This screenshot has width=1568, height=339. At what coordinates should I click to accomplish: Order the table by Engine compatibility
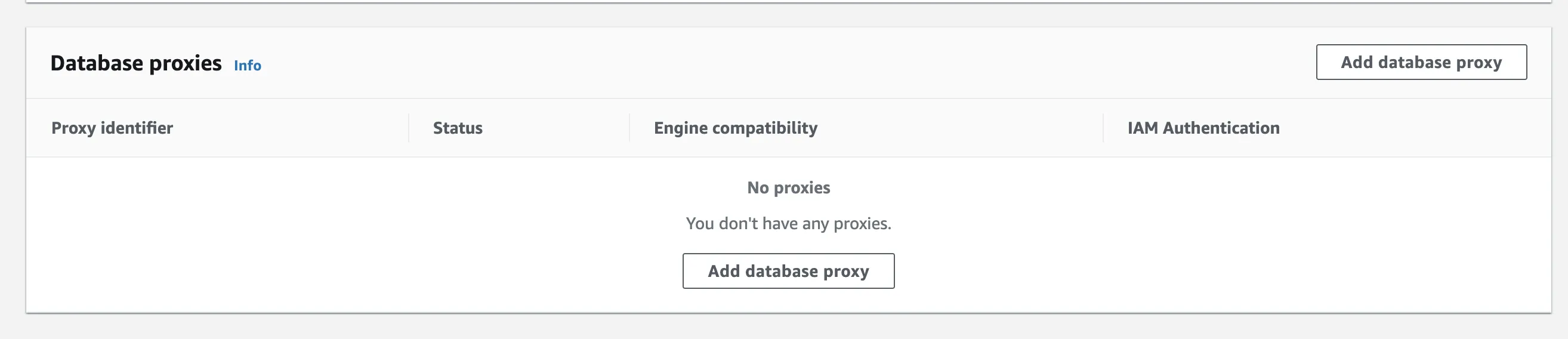pyautogui.click(x=735, y=128)
